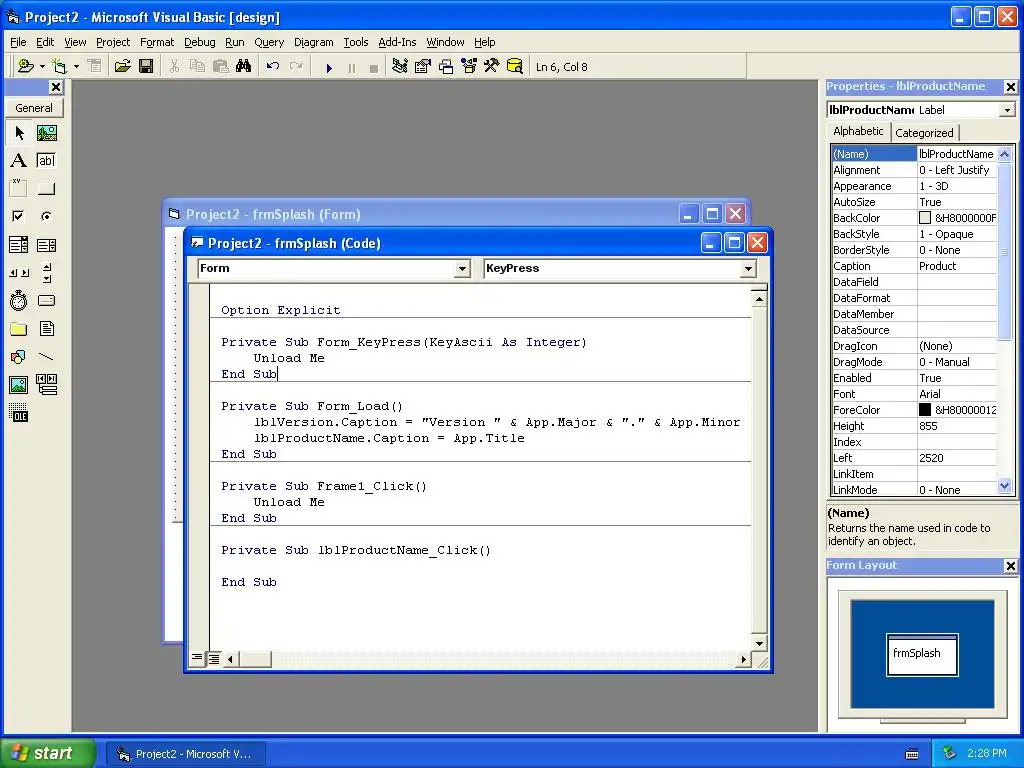The image size is (1024, 768).
Task: Expand the Form object dropdown in code window
Action: pos(462,268)
